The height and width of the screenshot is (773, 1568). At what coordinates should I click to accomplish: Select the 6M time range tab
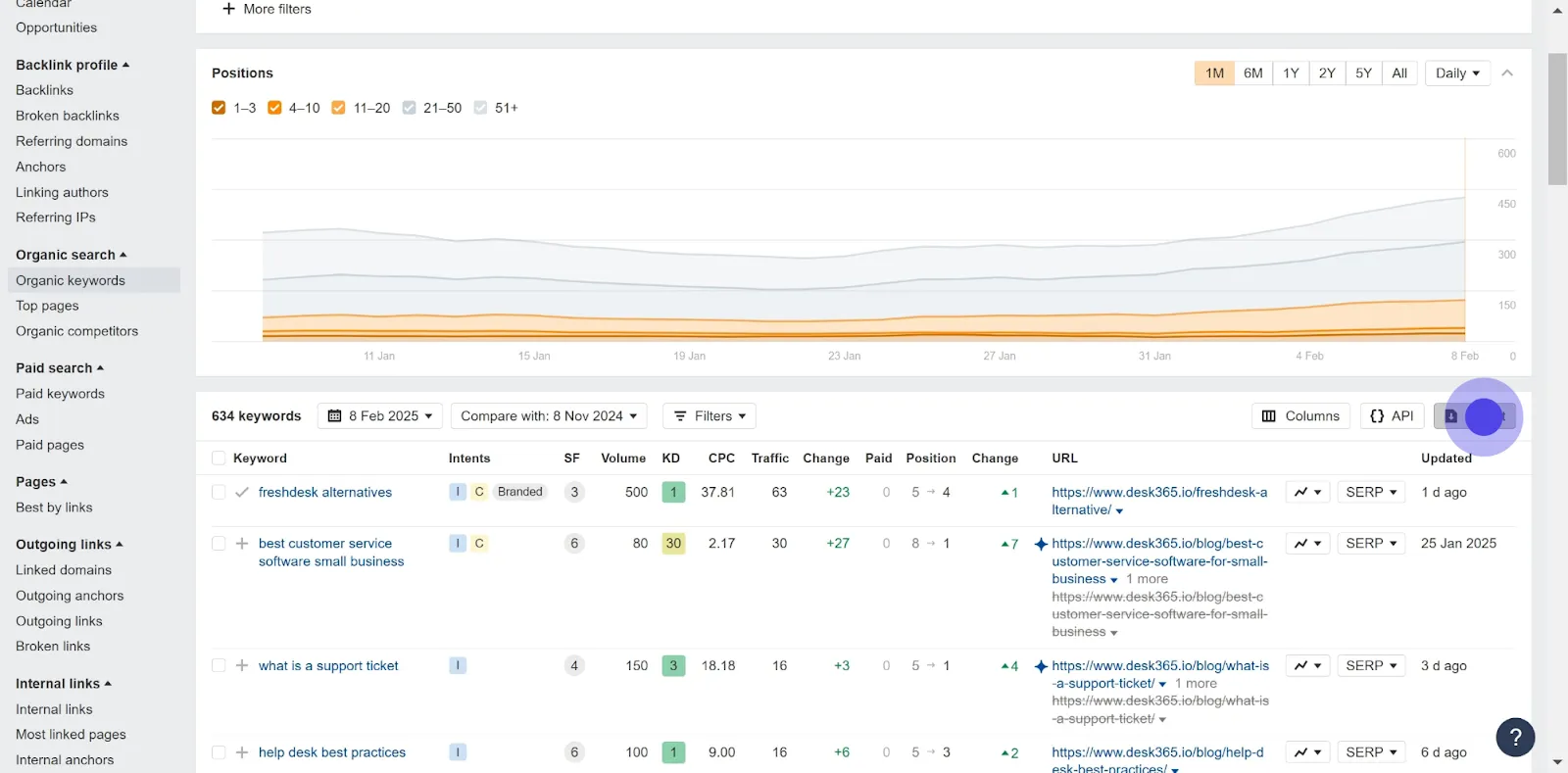pyautogui.click(x=1253, y=73)
